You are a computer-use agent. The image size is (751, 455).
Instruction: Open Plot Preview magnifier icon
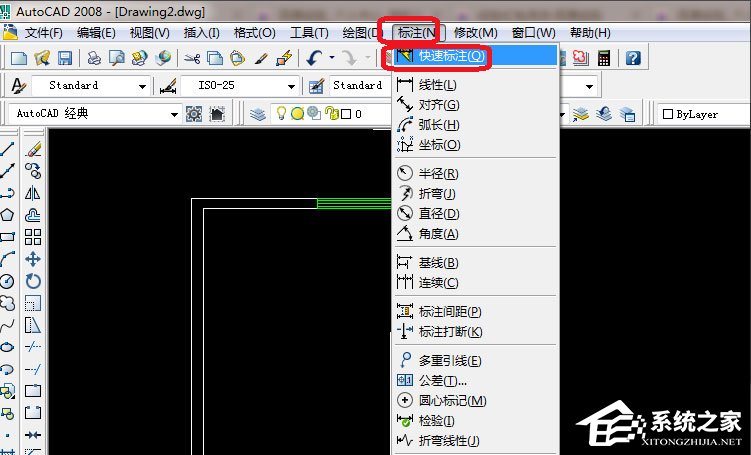(116, 58)
